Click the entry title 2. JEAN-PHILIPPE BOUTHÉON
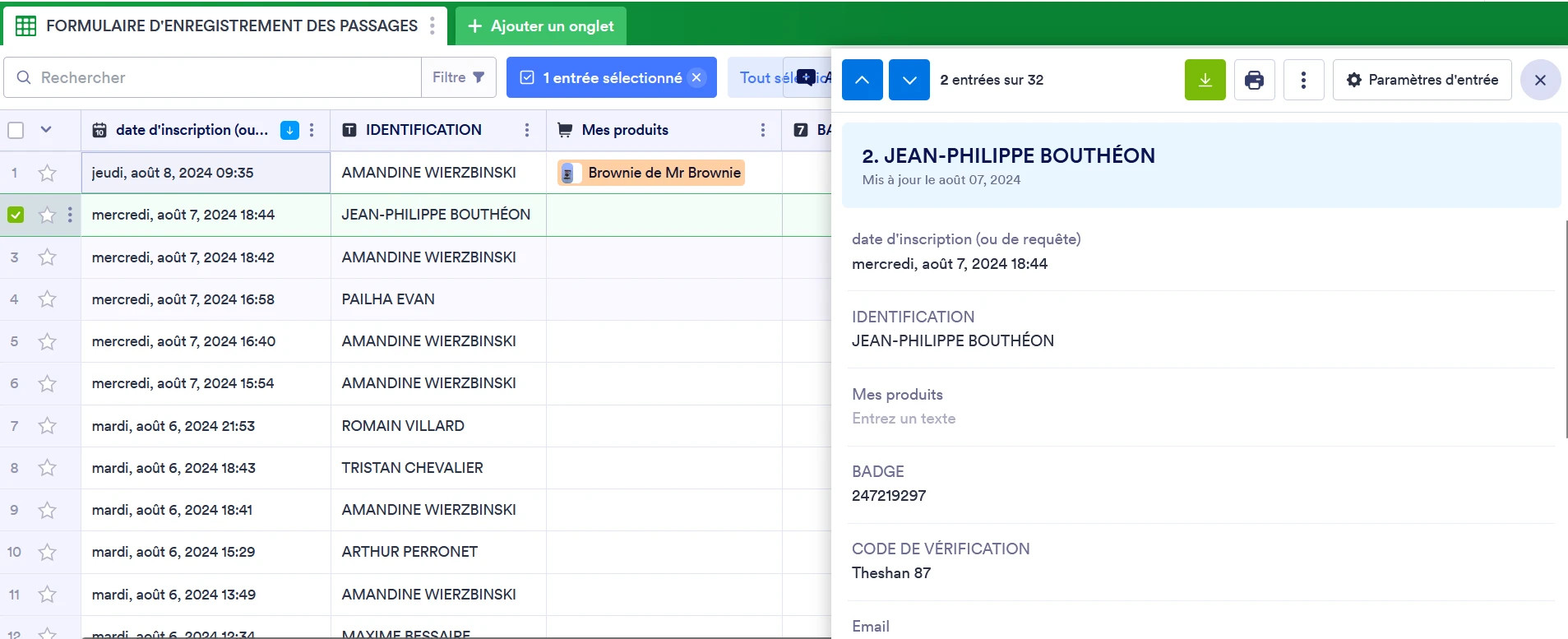 (1008, 155)
